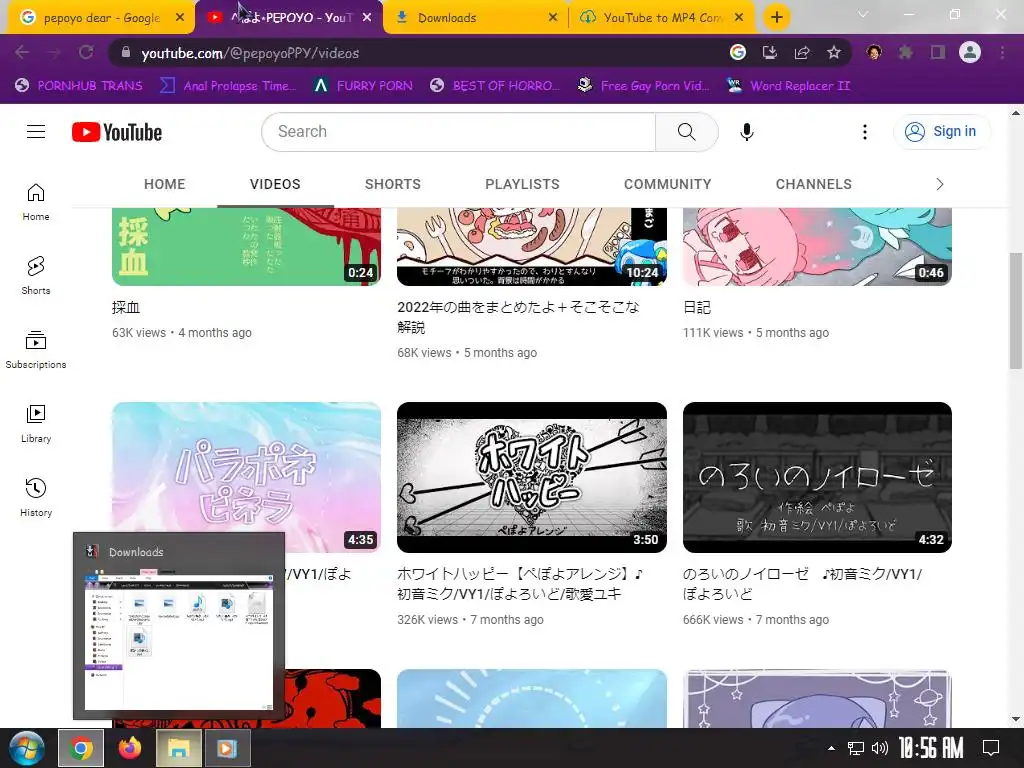This screenshot has height=768, width=1024.
Task: Launch Firefox from taskbar
Action: [130, 748]
